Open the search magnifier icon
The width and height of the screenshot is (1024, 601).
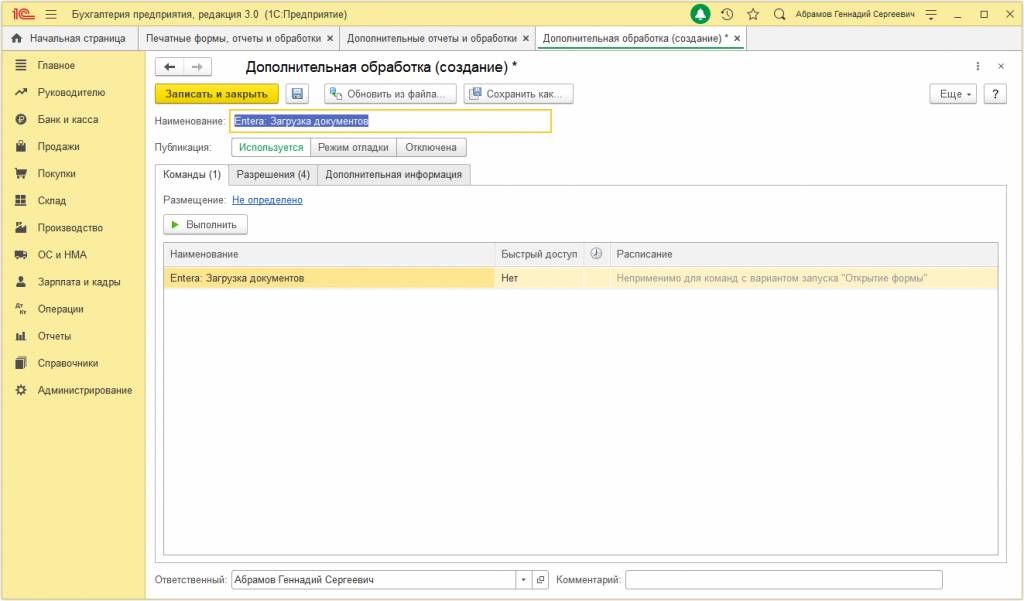[x=779, y=14]
